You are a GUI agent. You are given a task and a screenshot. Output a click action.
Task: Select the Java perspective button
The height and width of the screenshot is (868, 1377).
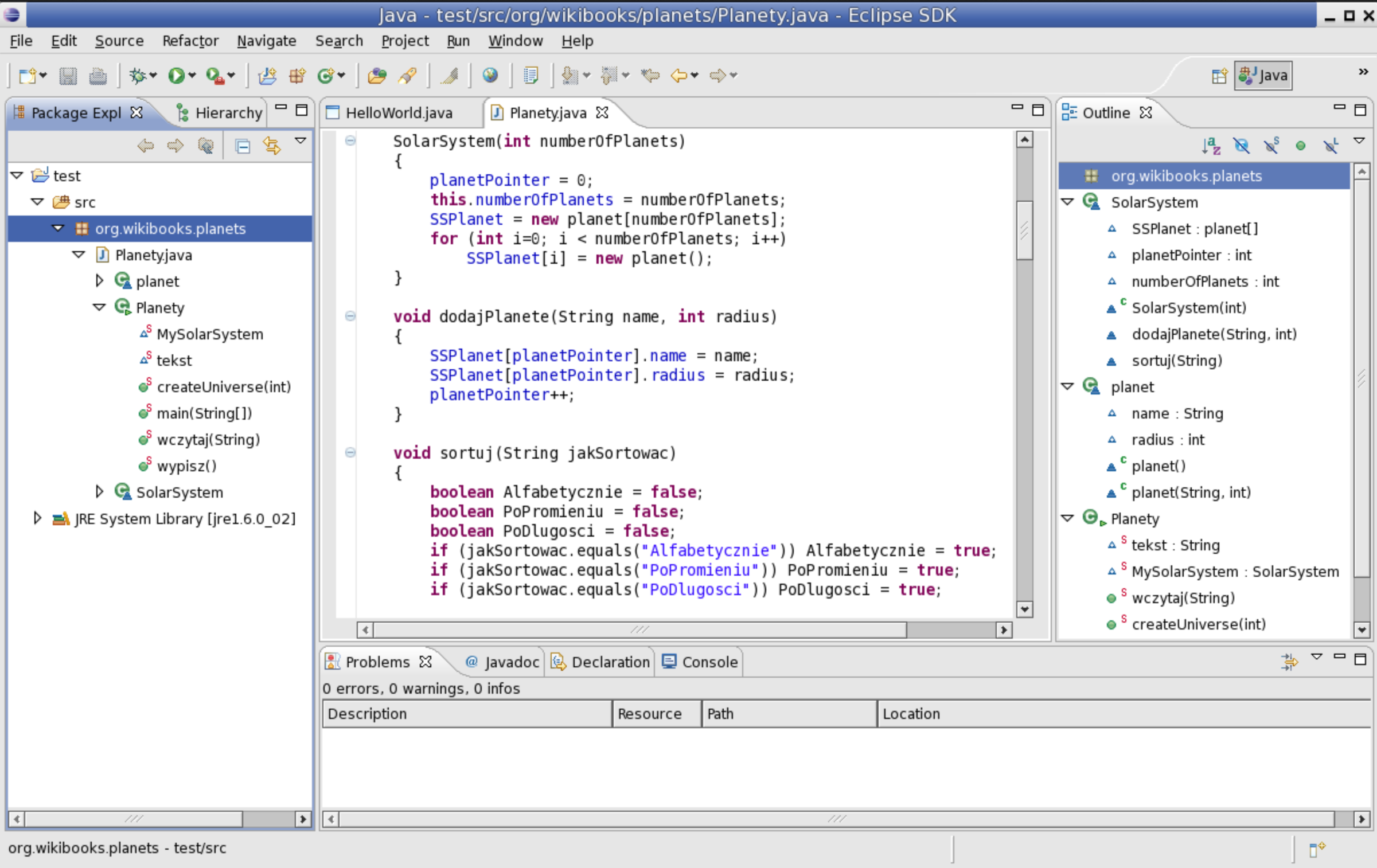[1263, 76]
